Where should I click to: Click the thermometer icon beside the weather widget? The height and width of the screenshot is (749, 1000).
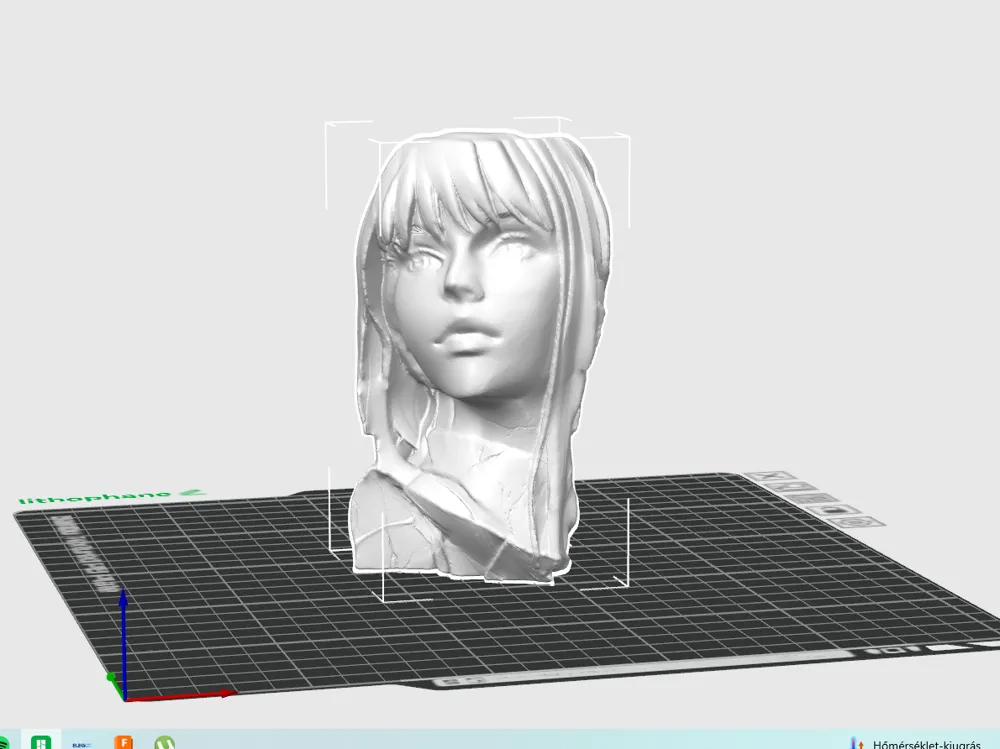coord(855,742)
